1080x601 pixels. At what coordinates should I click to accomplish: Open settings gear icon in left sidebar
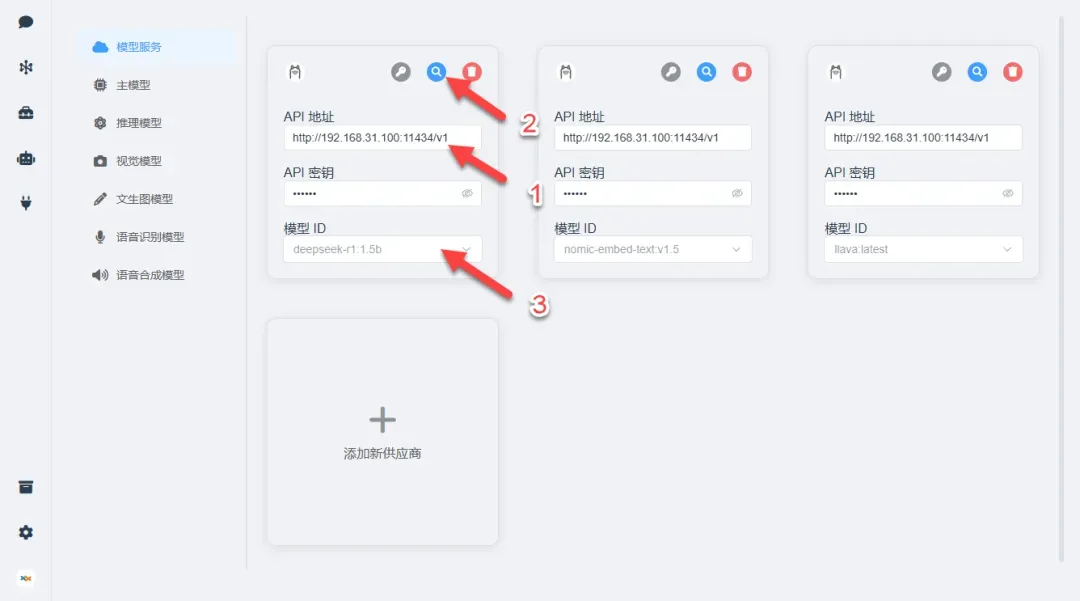[x=25, y=532]
